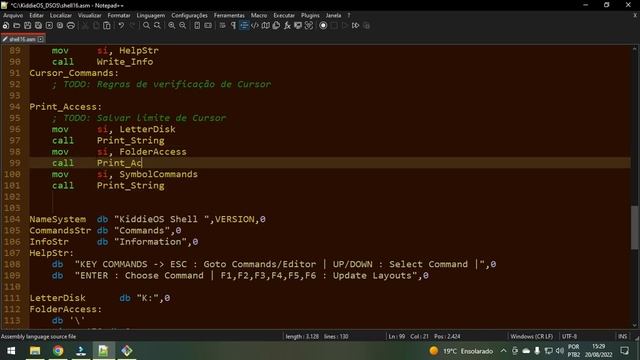
Task: Open the Windows Start menu
Action: click(11, 351)
